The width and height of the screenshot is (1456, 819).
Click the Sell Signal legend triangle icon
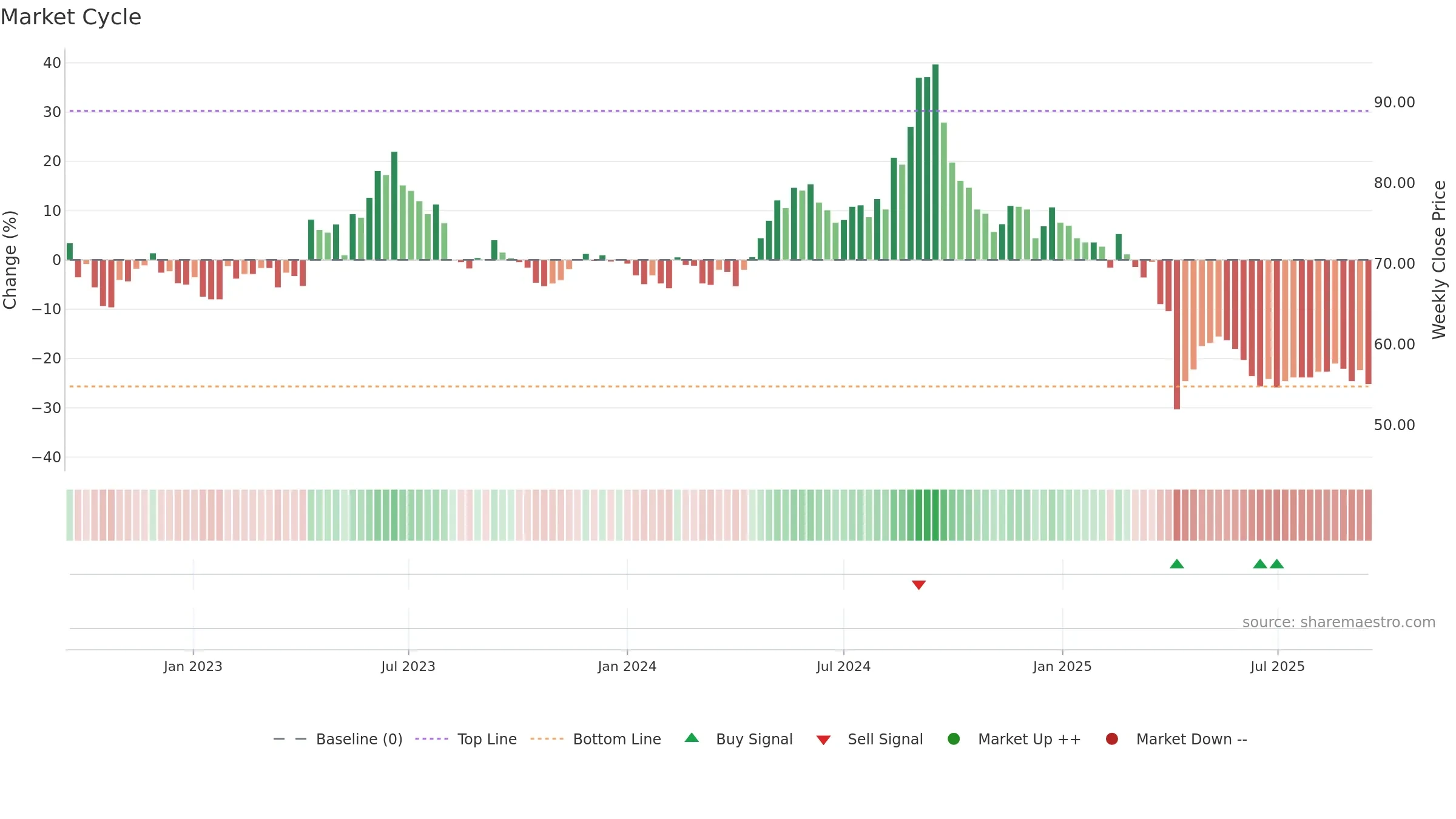(x=823, y=740)
